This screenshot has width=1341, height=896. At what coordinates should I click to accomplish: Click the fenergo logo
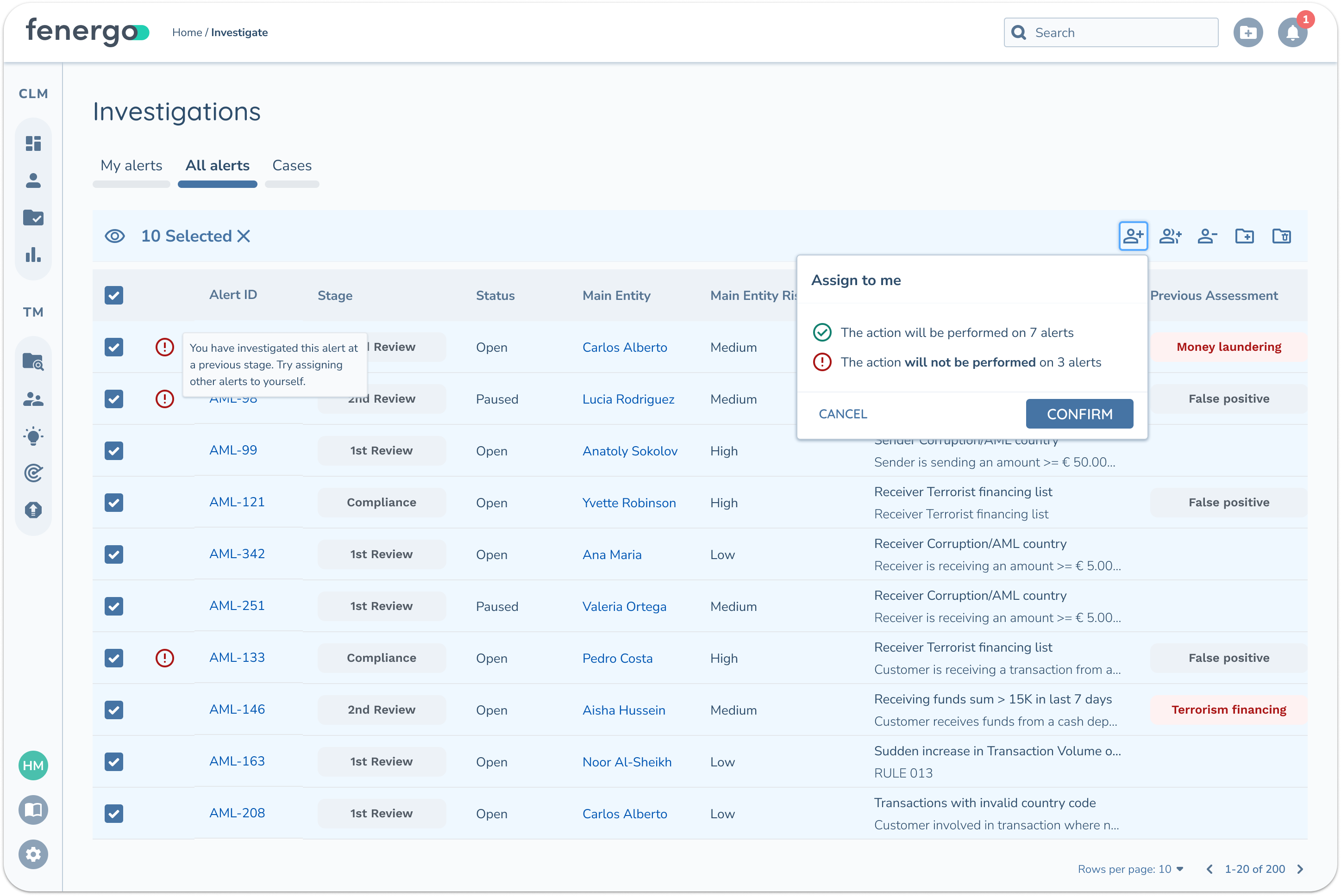coord(88,31)
